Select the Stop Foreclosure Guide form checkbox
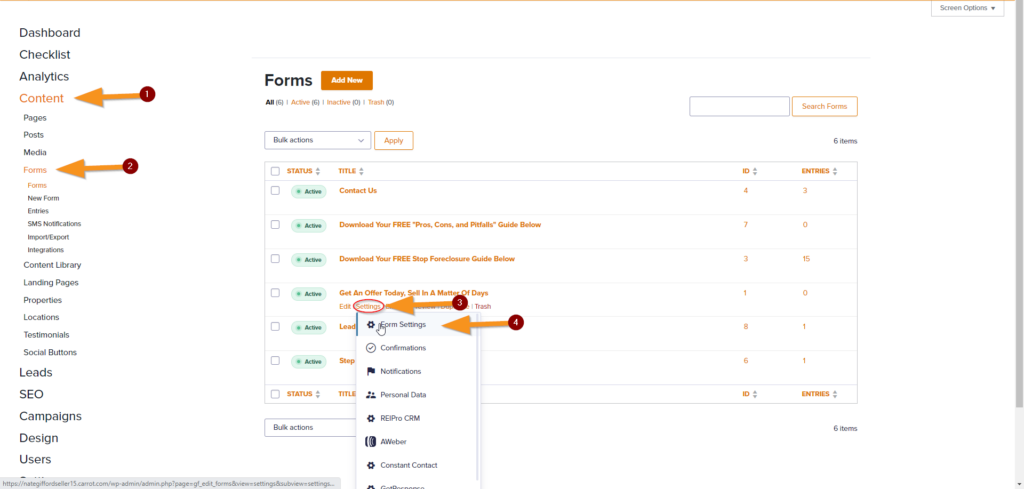Viewport: 1024px width, 489px height. click(275, 259)
